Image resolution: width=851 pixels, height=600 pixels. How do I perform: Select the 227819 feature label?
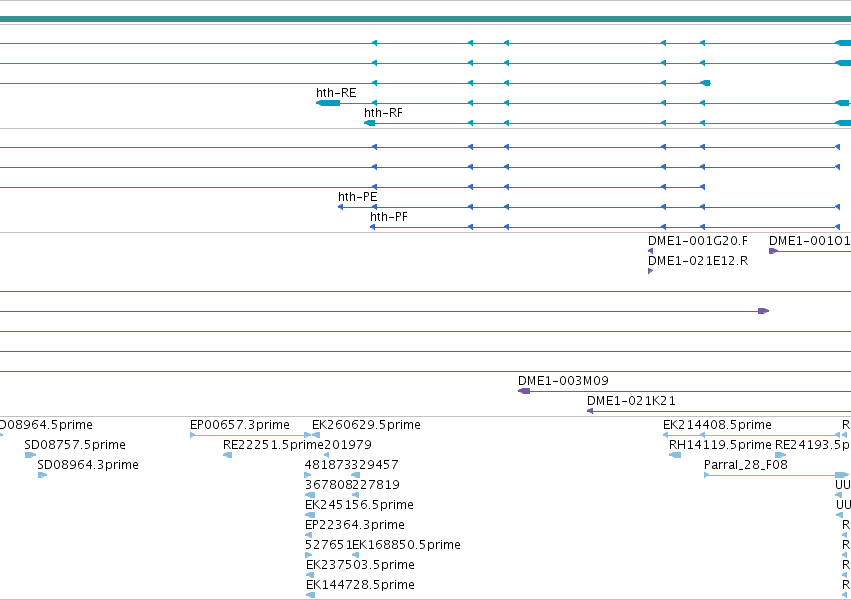[x=376, y=485]
